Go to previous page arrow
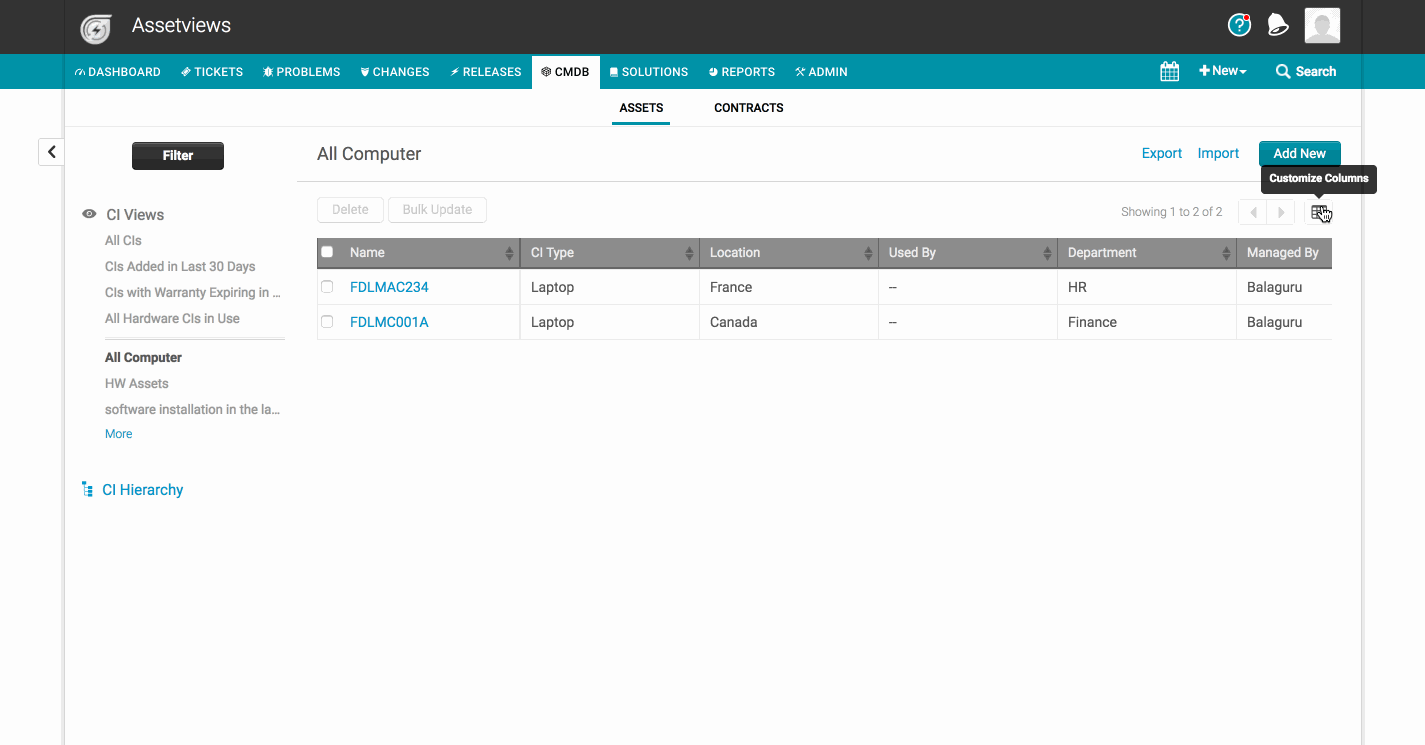Viewport: 1425px width, 745px height. tap(1253, 212)
